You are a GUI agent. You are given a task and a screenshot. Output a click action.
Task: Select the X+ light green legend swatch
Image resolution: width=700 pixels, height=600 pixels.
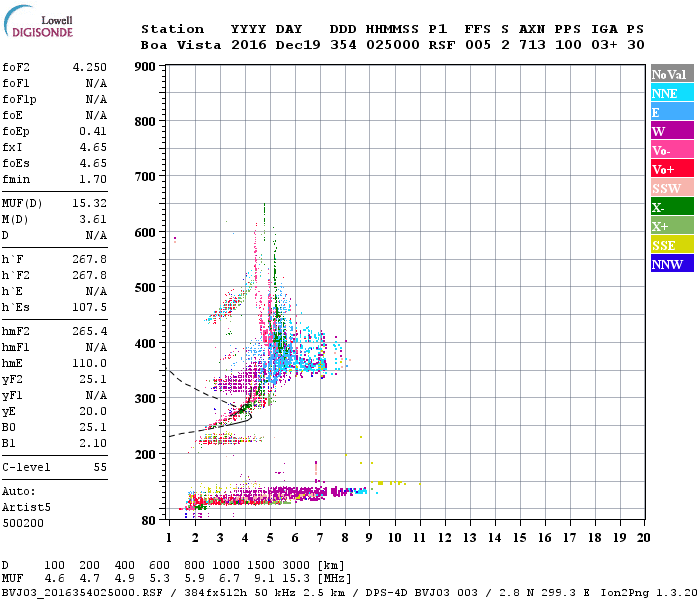point(672,226)
